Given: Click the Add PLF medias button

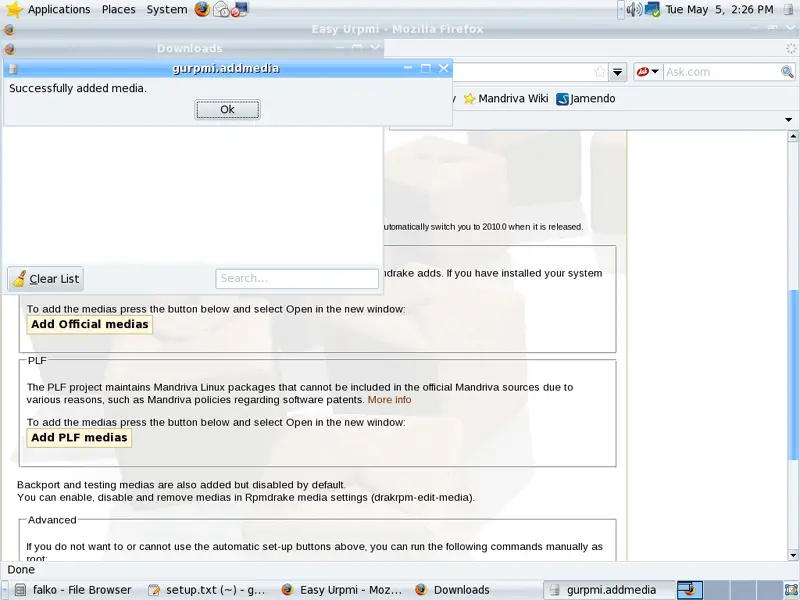Looking at the screenshot, I should pos(79,437).
